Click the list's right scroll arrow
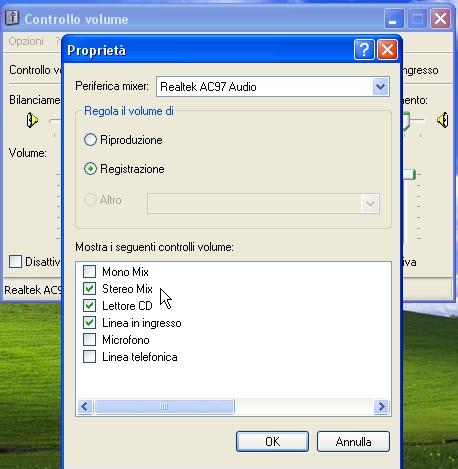This screenshot has height=469, width=458. tap(381, 407)
